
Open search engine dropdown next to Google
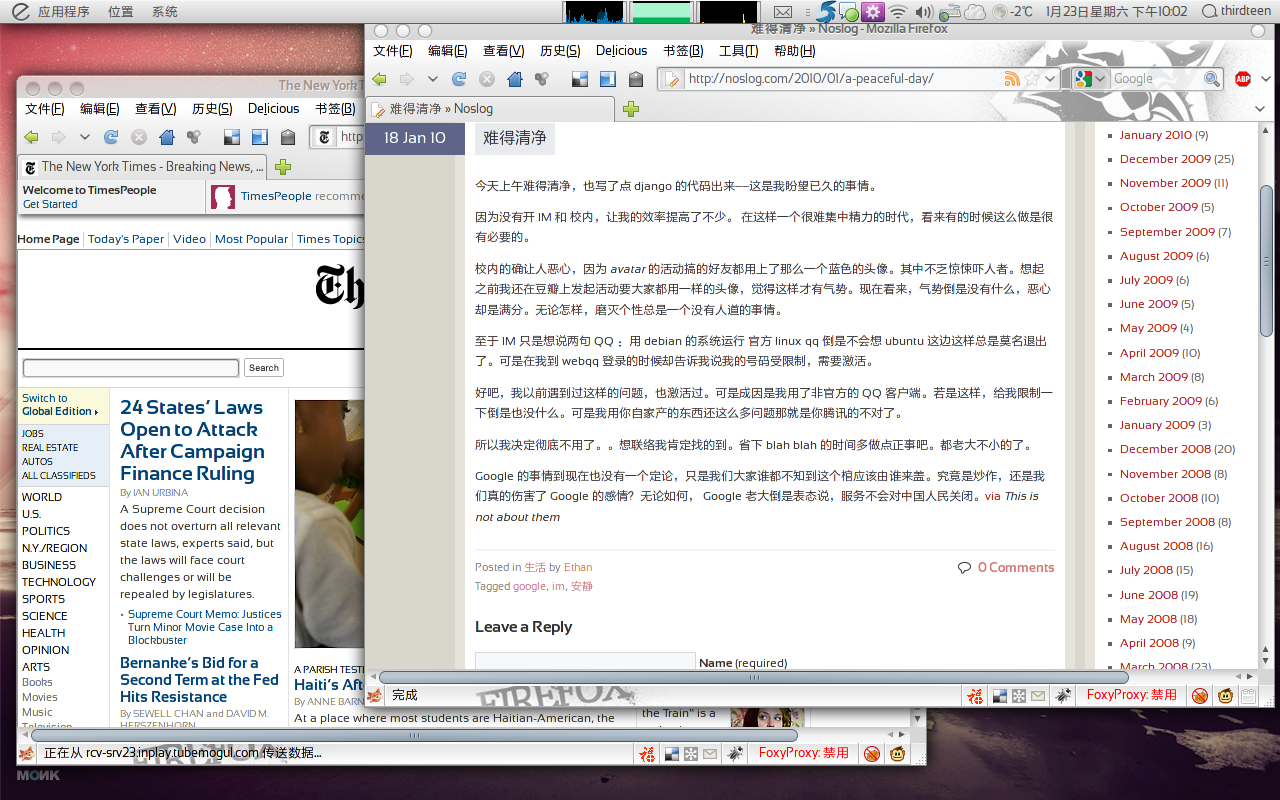[1101, 79]
